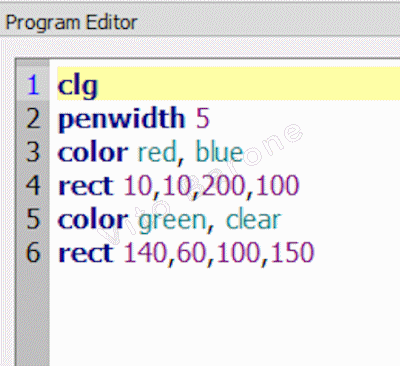Image resolution: width=400 pixels, height=366 pixels.
Task: Click the 'penwidth' keyword on line 2
Action: [x=122, y=118]
